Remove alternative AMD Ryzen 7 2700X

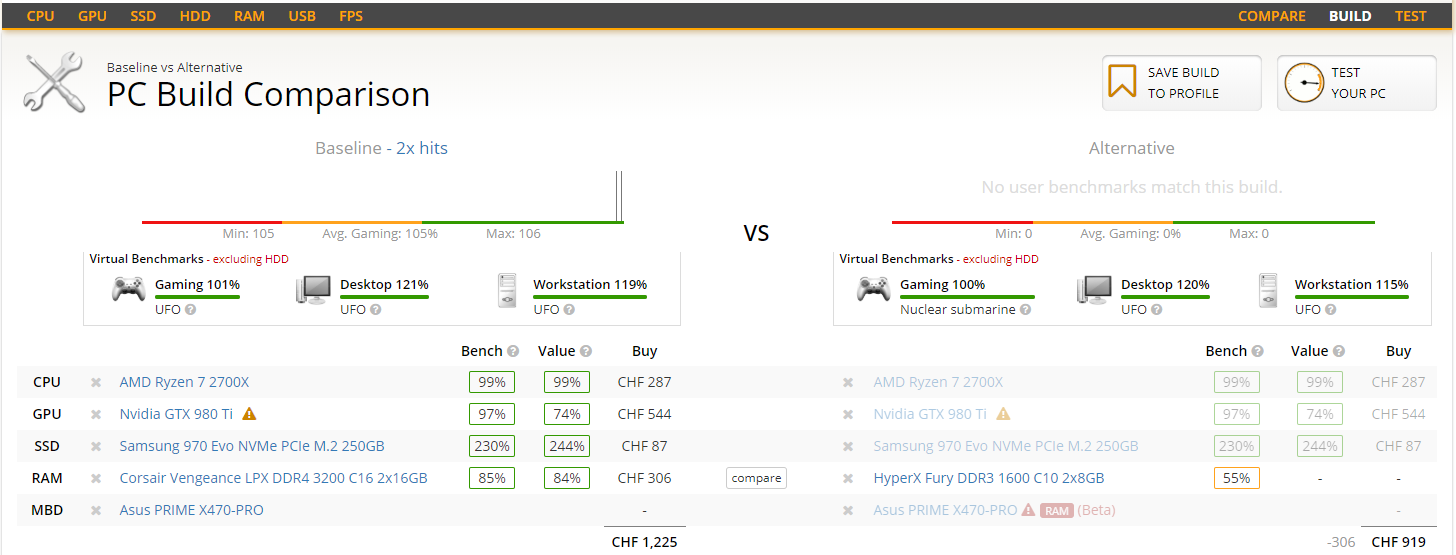[848, 383]
